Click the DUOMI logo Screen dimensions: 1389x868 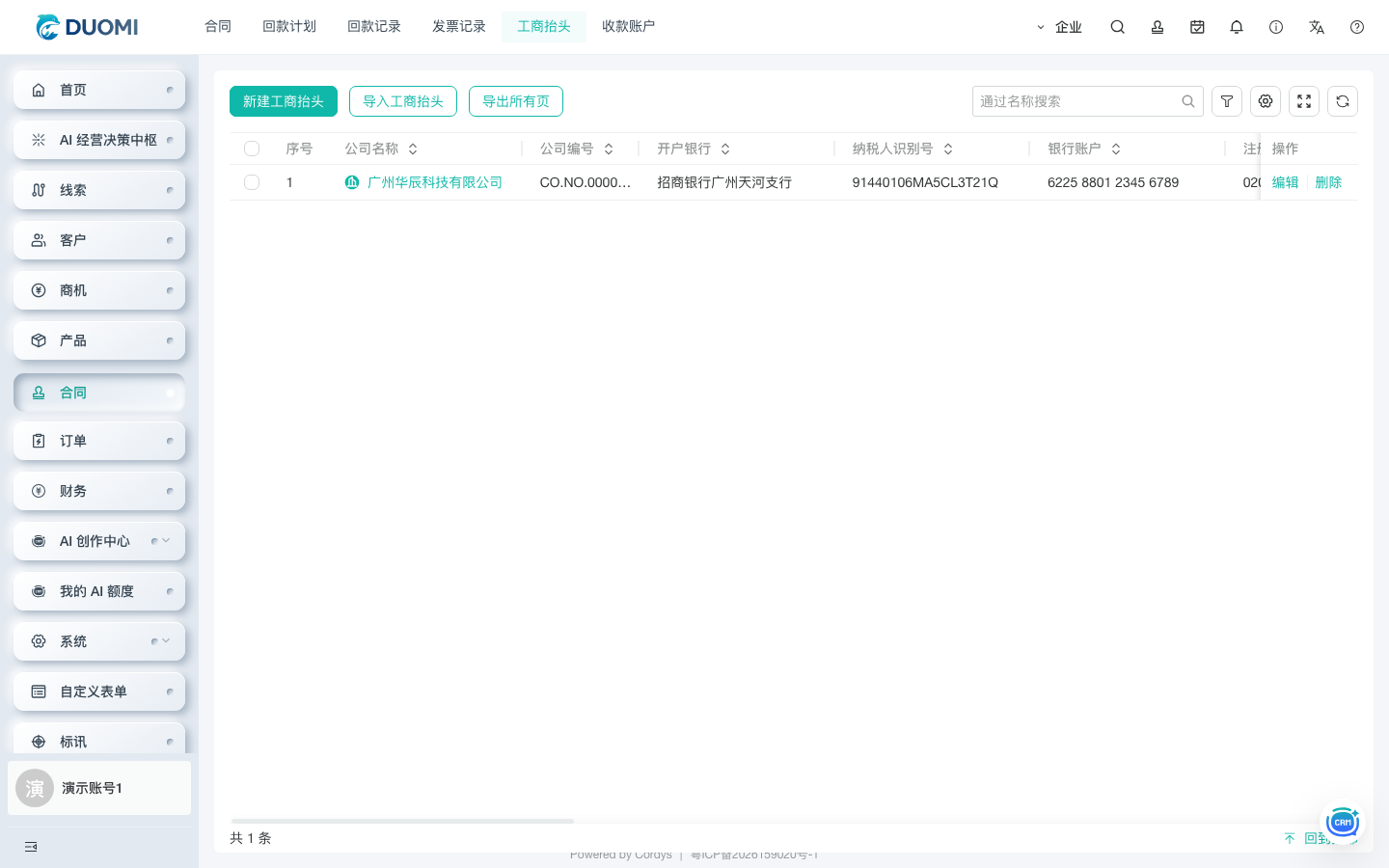pyautogui.click(x=87, y=27)
